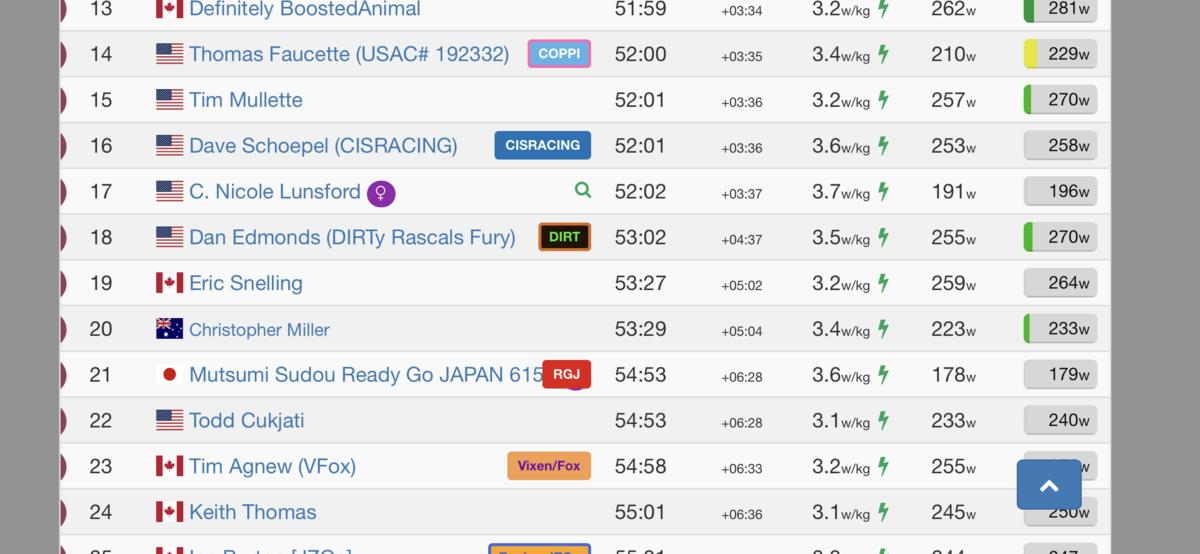This screenshot has width=1200, height=554.
Task: Select the 233w power box for Christopher Miller
Action: (1060, 328)
